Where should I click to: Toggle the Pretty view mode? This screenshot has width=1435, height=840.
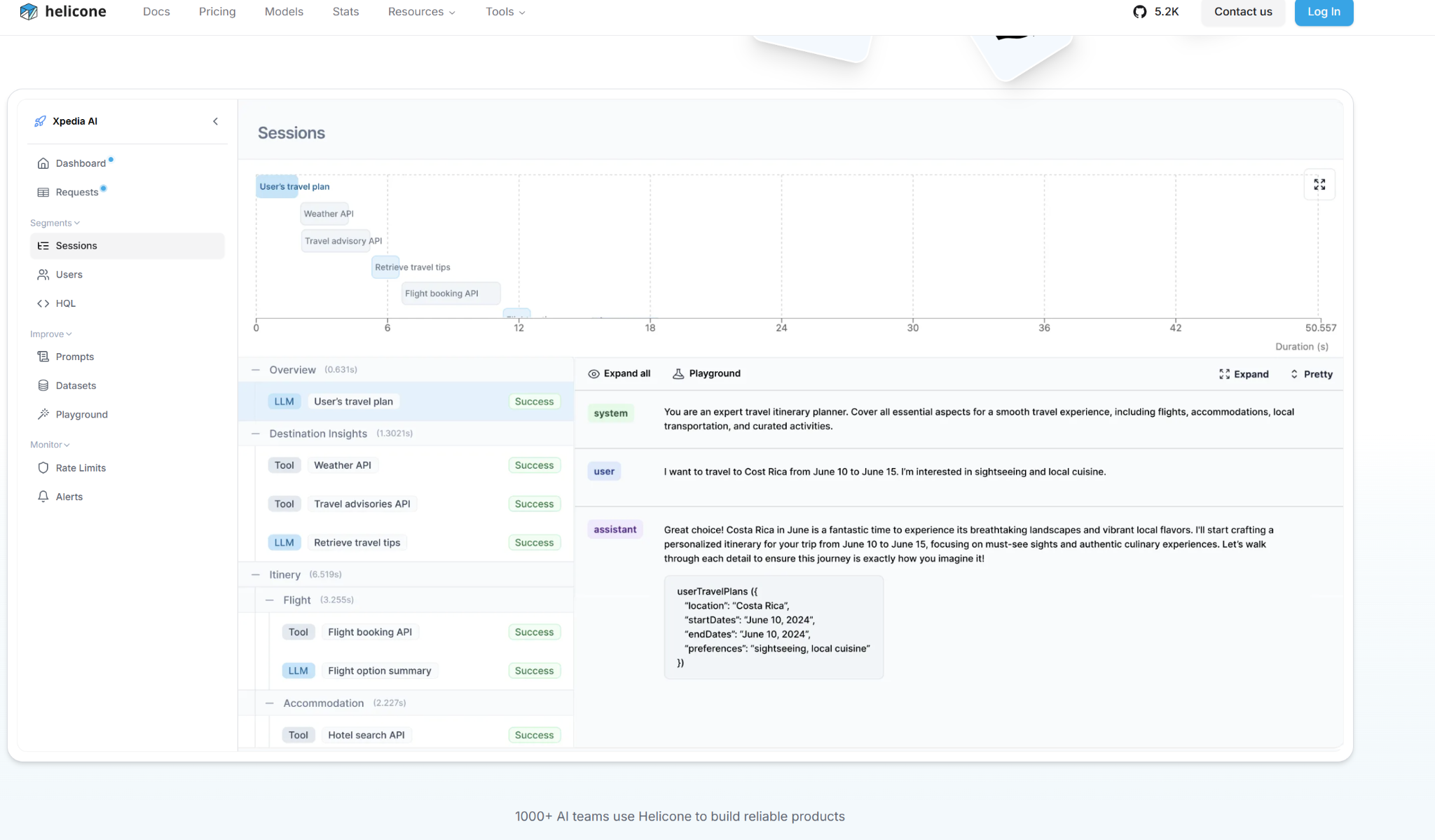(x=1311, y=374)
